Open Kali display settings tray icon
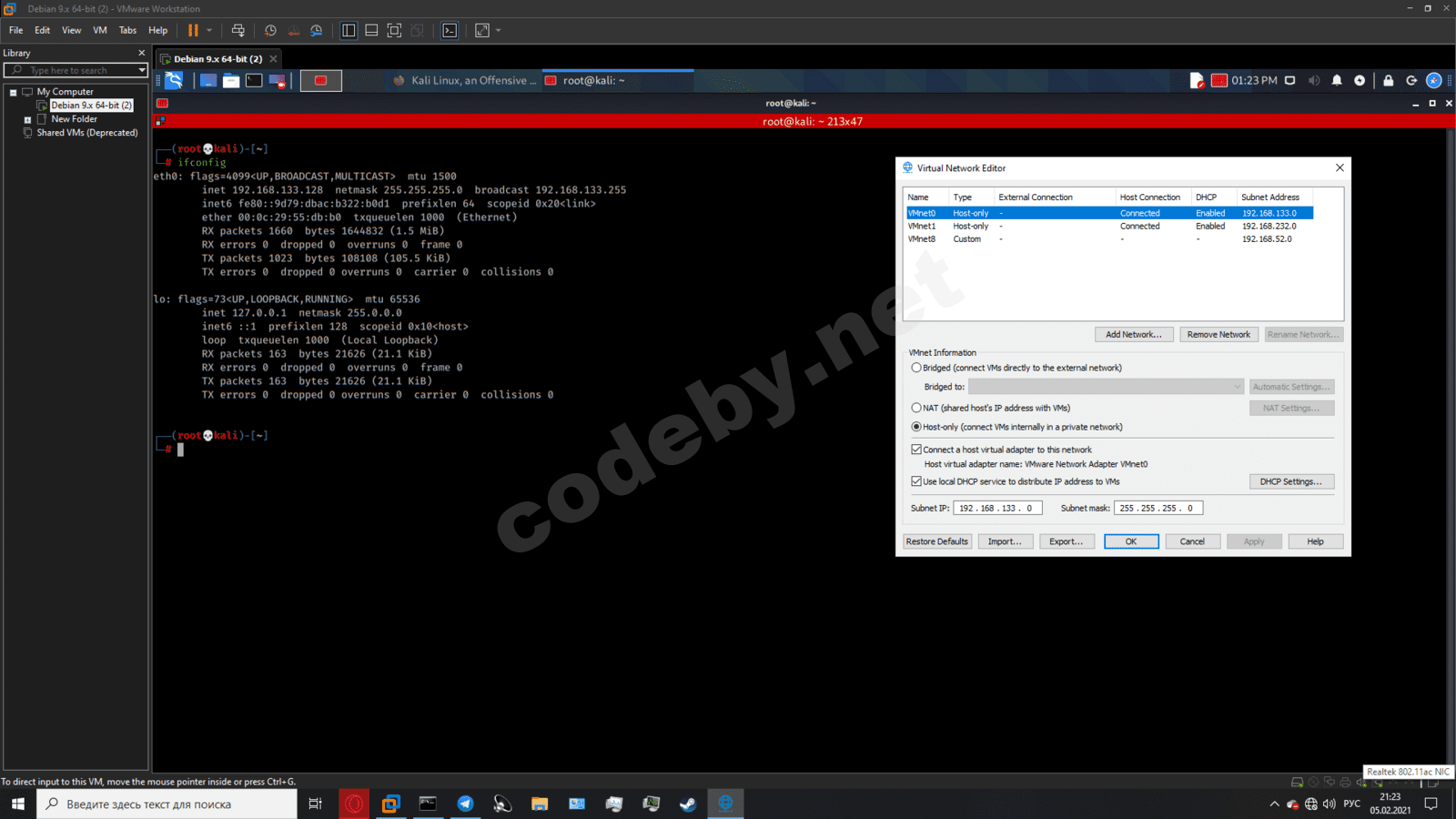 [1289, 80]
